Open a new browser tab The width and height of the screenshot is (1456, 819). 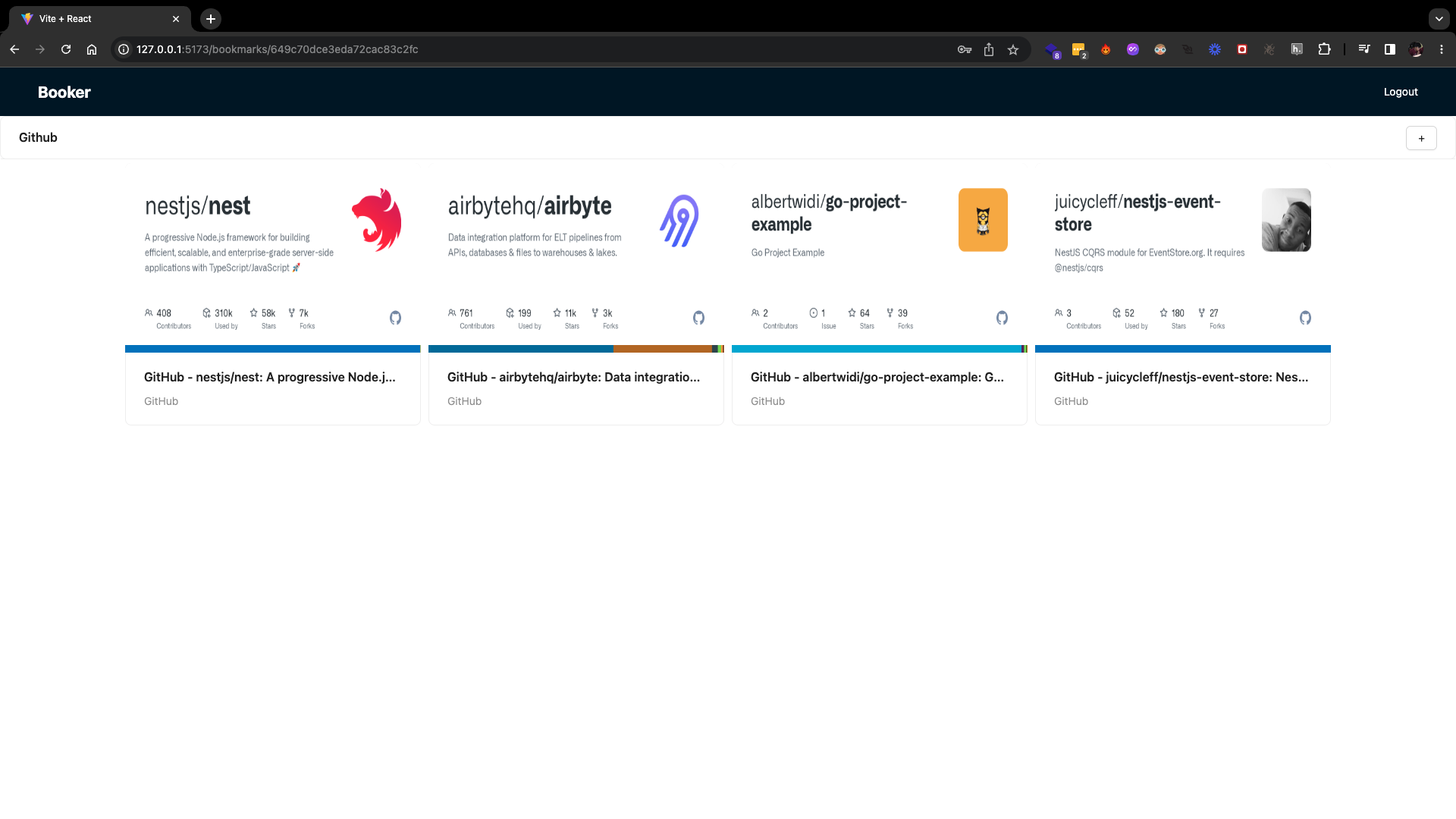tap(211, 19)
